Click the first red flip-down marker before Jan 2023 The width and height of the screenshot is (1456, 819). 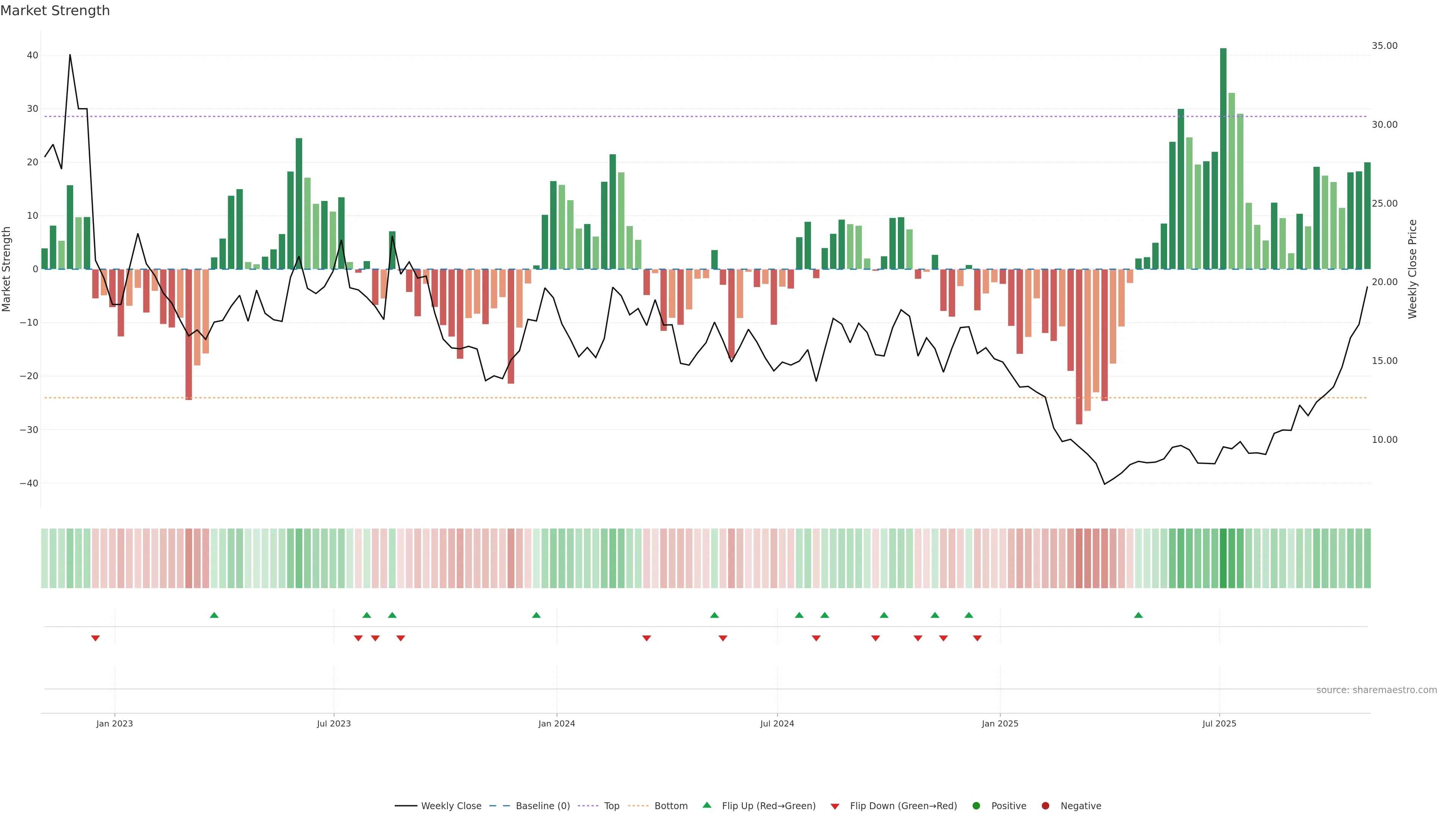(x=96, y=638)
